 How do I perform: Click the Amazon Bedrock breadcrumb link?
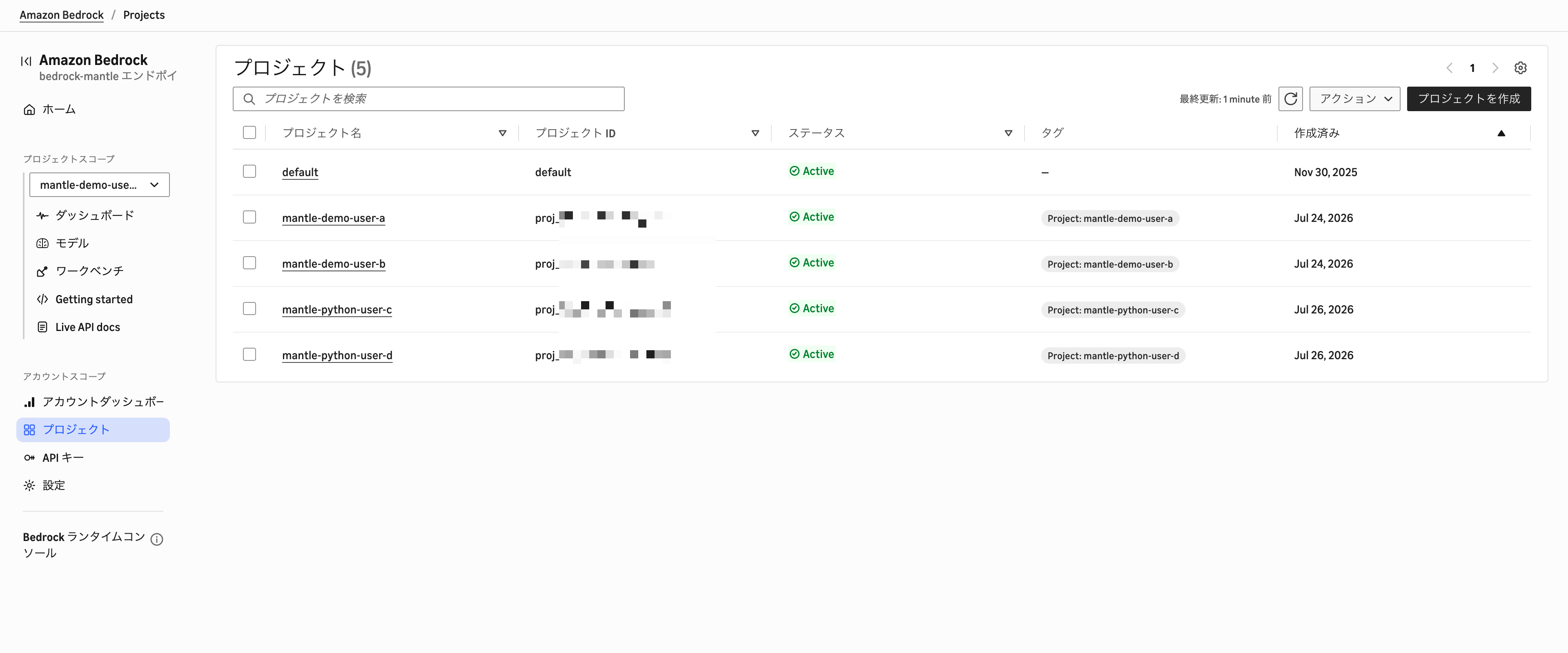[62, 15]
